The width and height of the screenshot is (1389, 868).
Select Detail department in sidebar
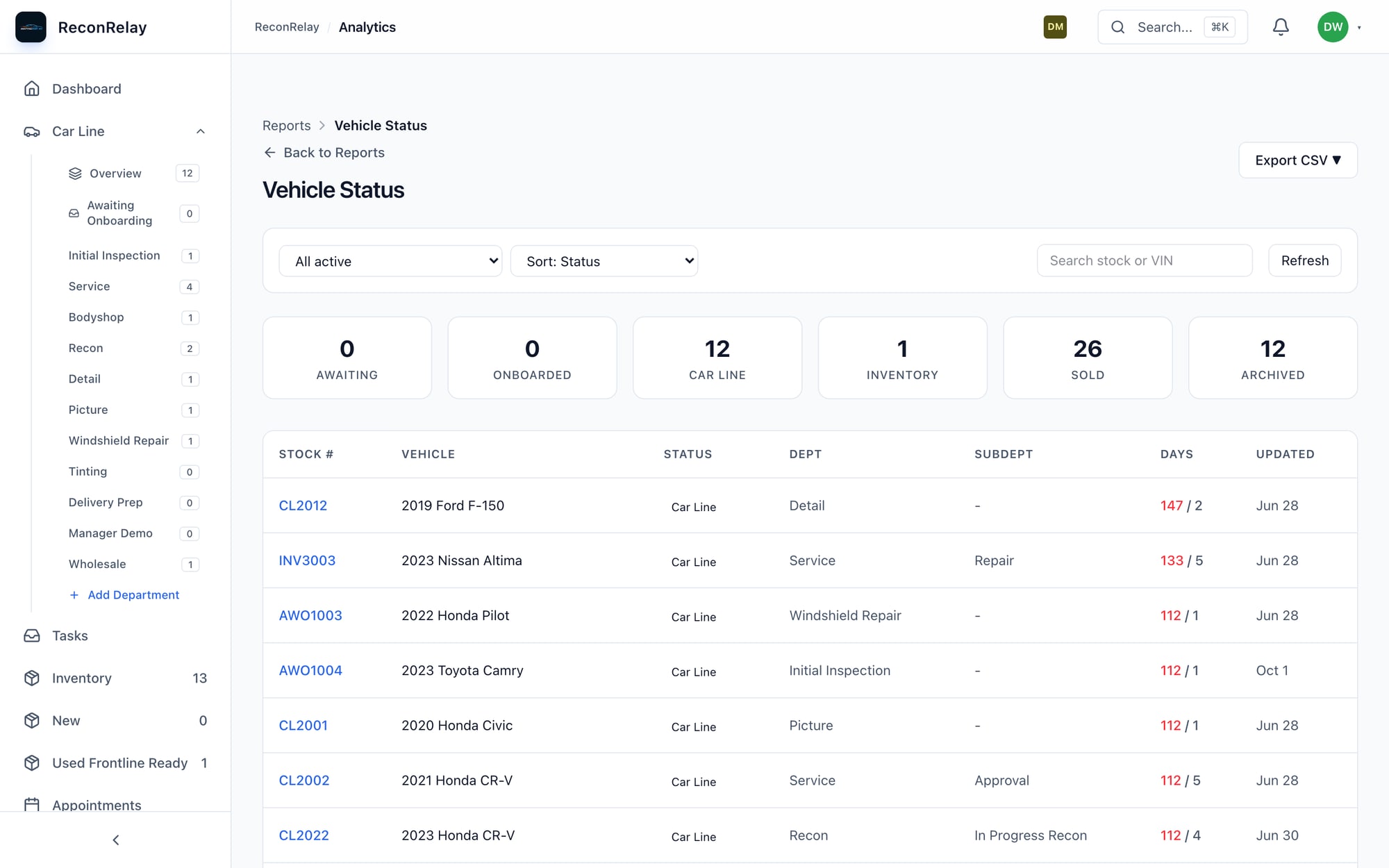(x=84, y=379)
